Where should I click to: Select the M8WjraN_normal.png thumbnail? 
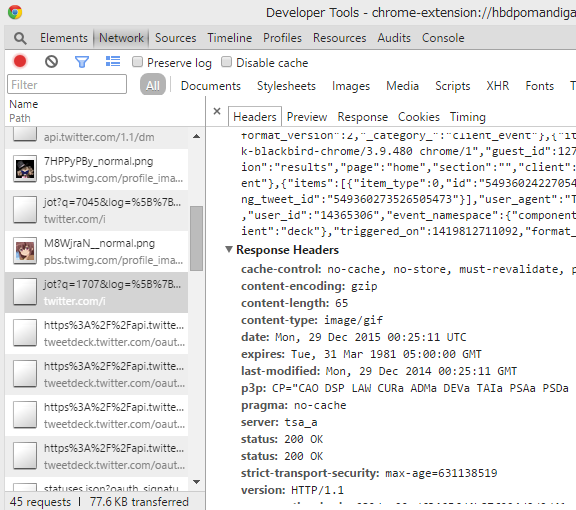(25, 251)
